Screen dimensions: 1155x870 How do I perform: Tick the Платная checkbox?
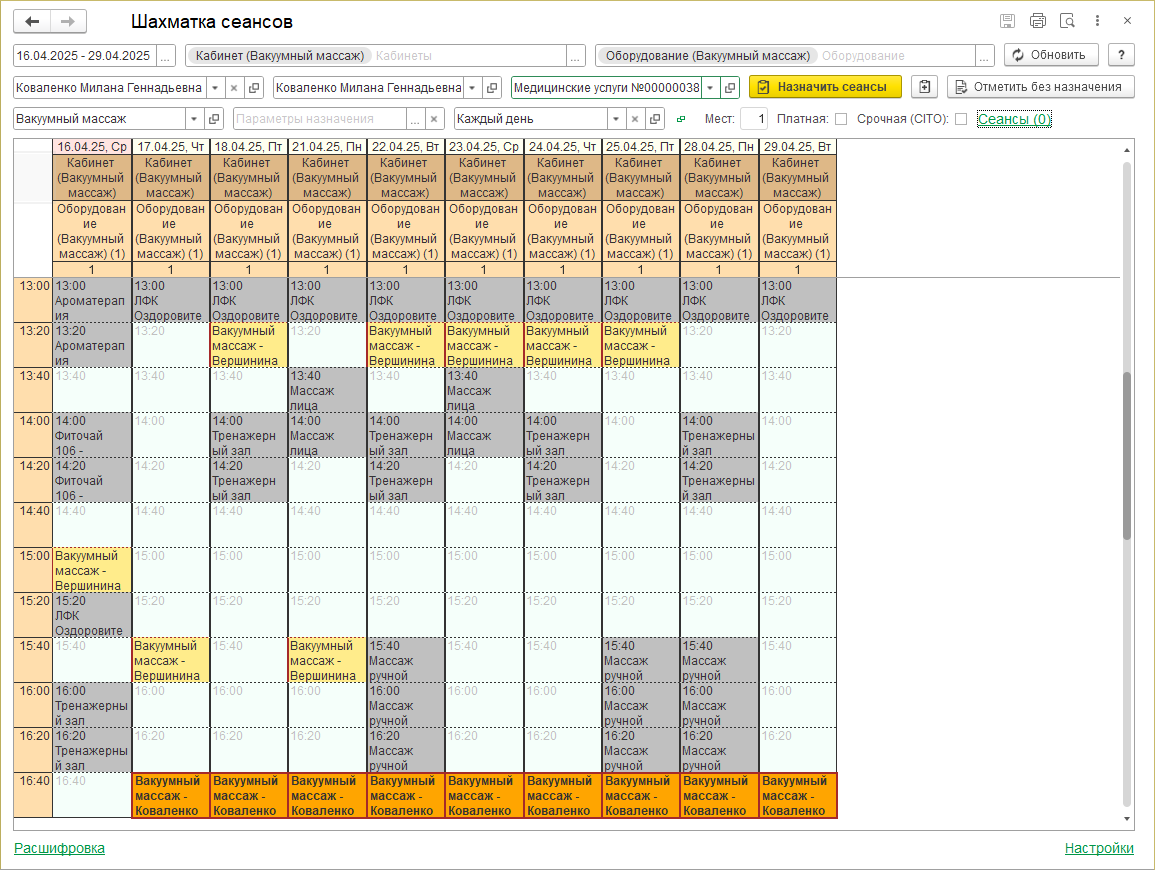pyautogui.click(x=841, y=119)
